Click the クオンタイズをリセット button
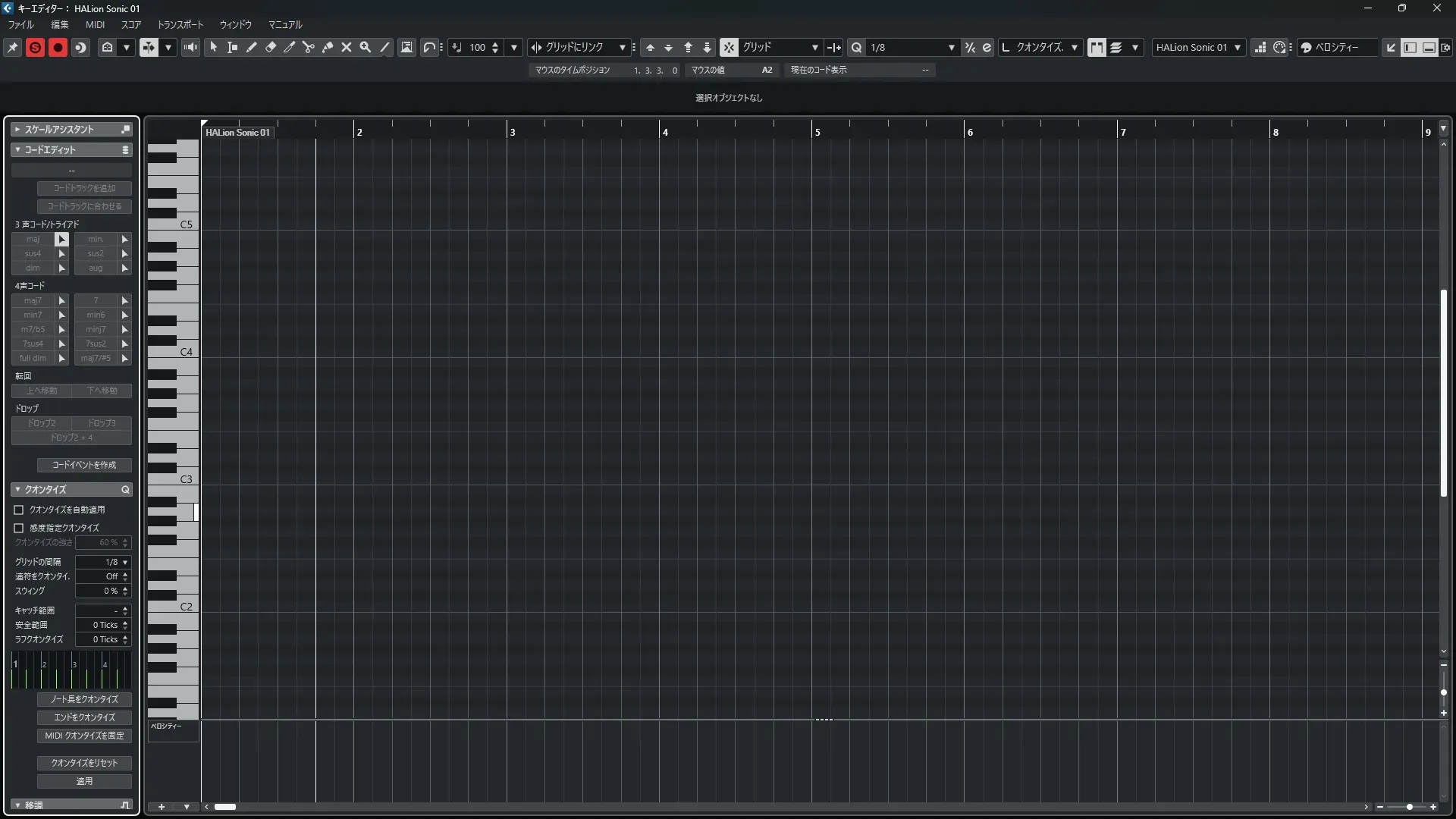 84,763
